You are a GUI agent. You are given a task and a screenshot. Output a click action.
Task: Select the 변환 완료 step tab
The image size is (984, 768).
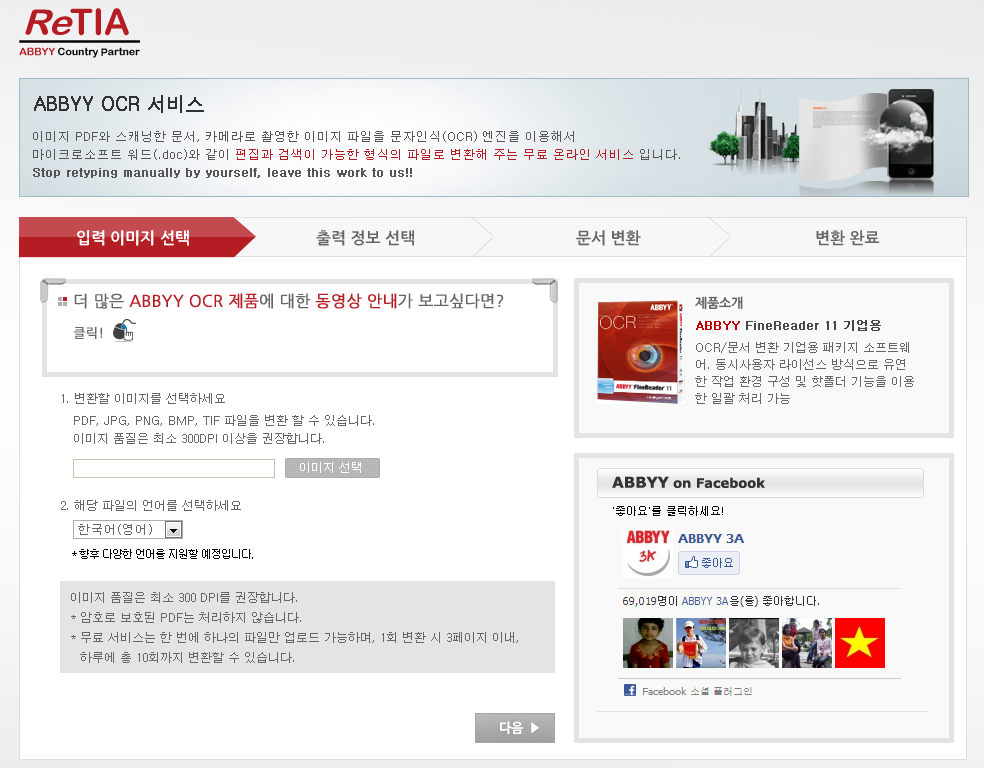click(847, 237)
